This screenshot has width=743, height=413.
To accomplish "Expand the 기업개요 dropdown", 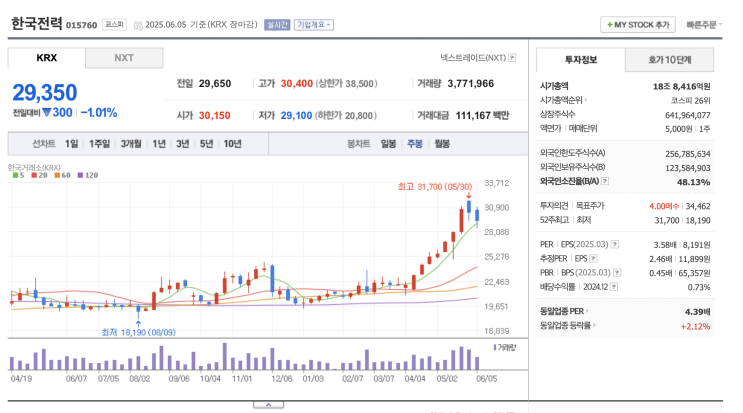I will pyautogui.click(x=314, y=25).
